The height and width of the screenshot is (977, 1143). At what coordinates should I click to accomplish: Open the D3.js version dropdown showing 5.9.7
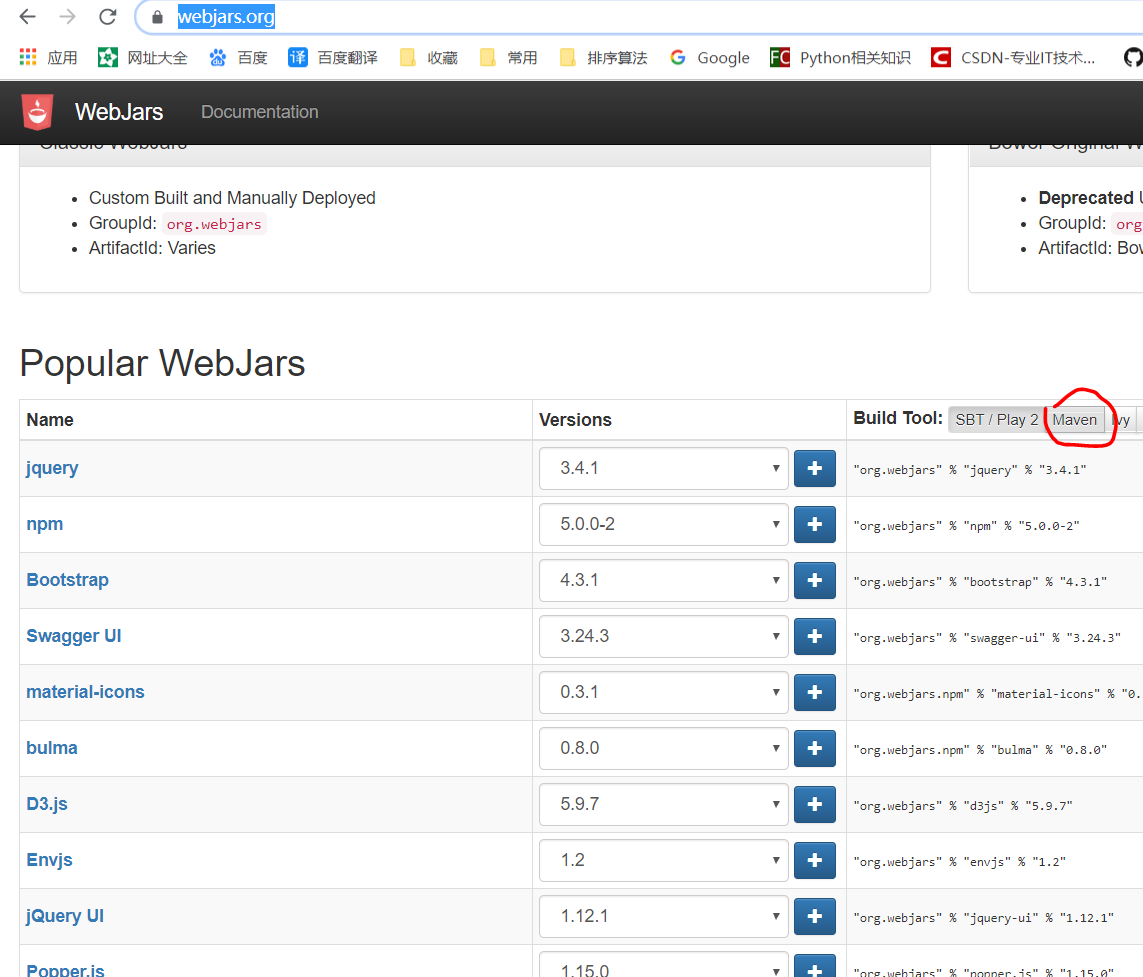[664, 804]
